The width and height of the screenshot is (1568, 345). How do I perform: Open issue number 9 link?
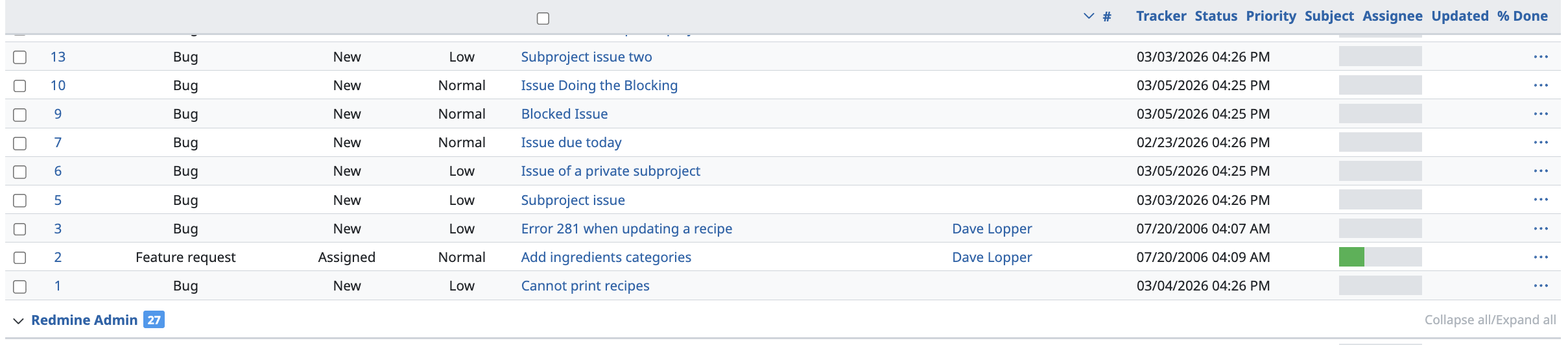click(x=58, y=114)
